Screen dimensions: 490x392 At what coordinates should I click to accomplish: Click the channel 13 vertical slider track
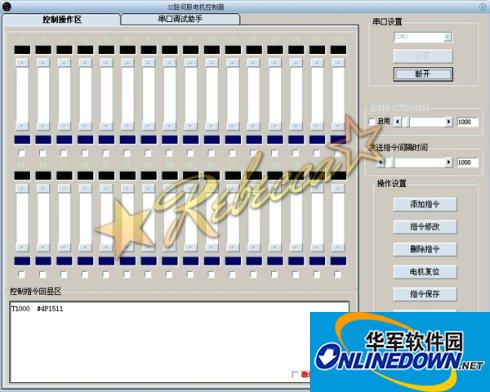pos(275,94)
